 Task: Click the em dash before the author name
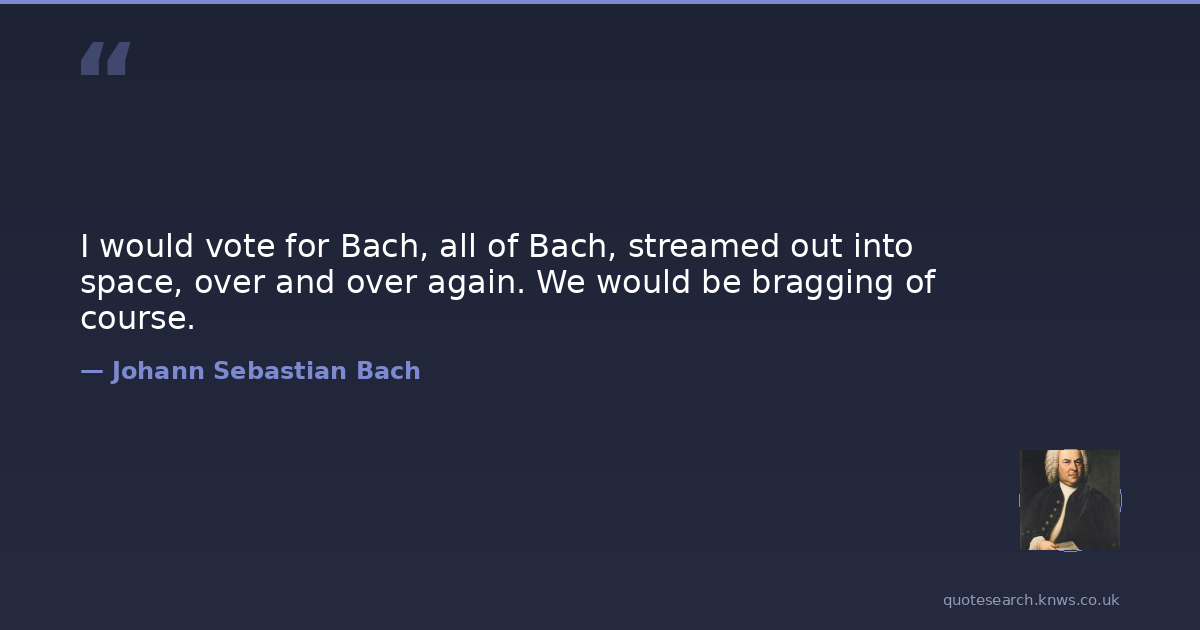(91, 371)
